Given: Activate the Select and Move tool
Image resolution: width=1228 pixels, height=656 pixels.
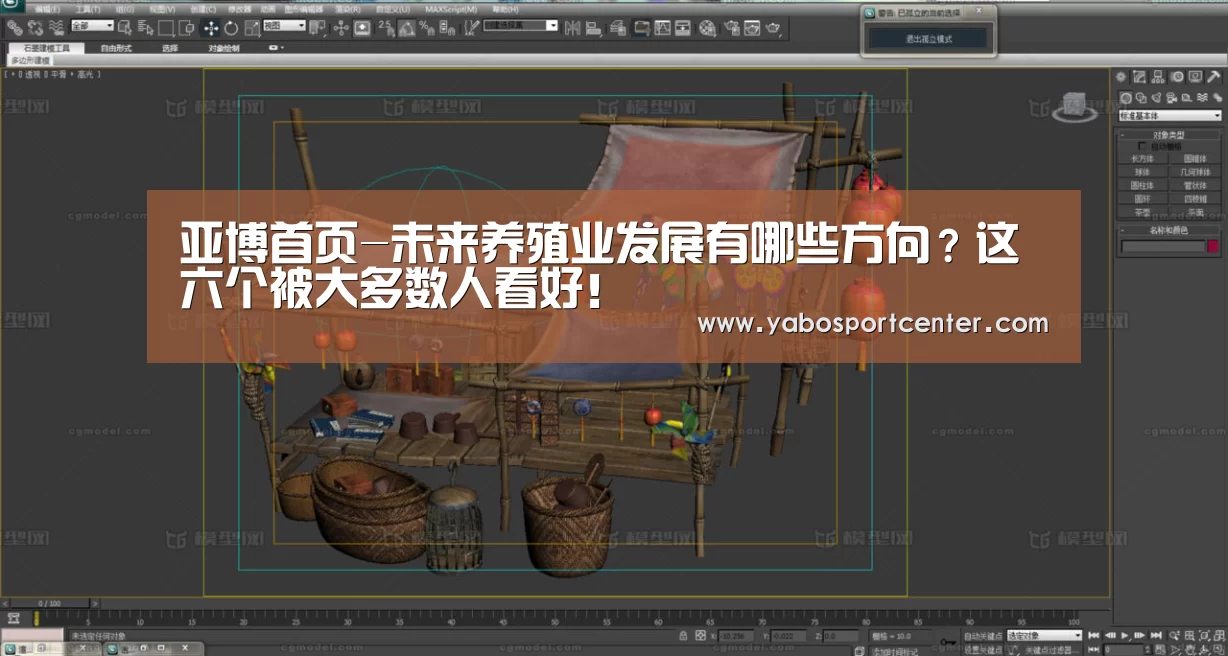Looking at the screenshot, I should click(x=210, y=27).
